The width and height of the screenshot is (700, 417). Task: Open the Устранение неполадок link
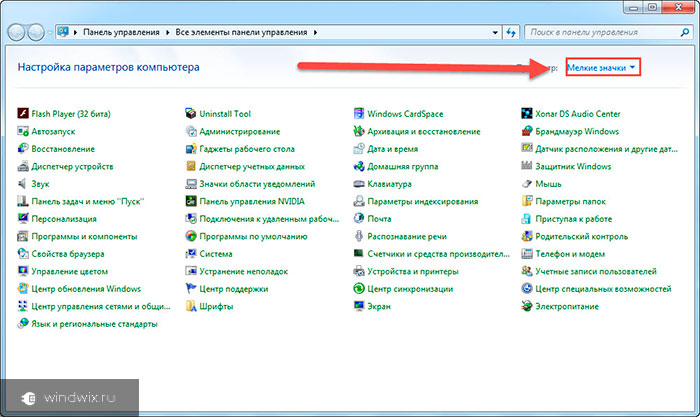click(x=243, y=271)
